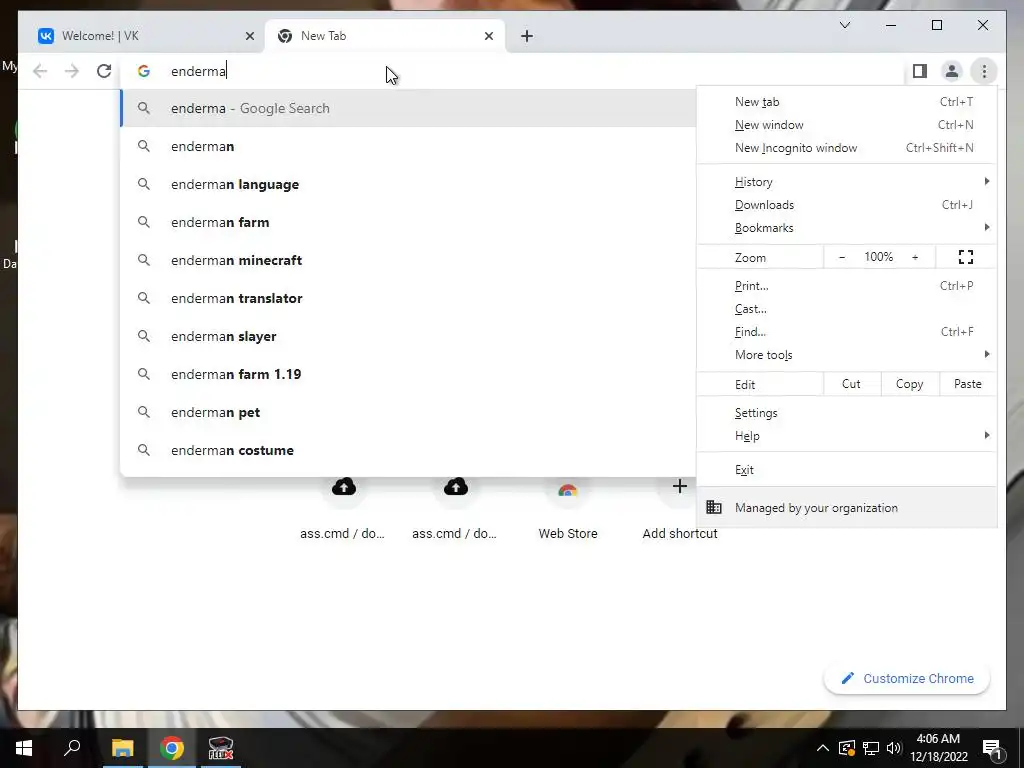Image resolution: width=1024 pixels, height=768 pixels.
Task: Click the VK favicon on the Welcome tab
Action: 46,36
